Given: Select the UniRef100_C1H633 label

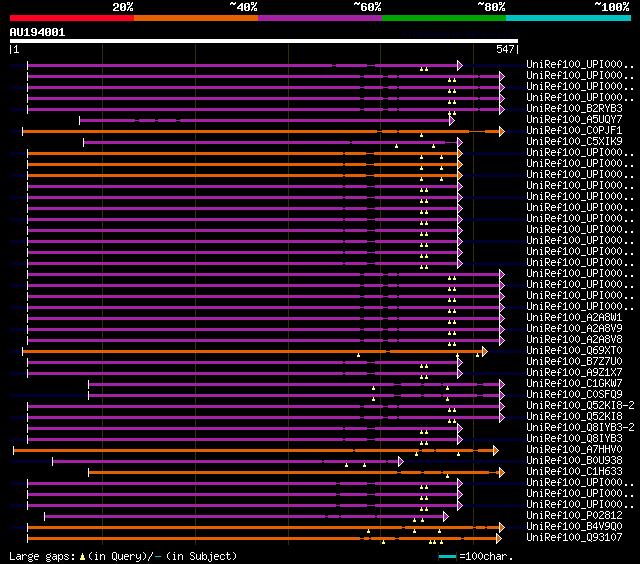Looking at the screenshot, I should click(x=574, y=472).
